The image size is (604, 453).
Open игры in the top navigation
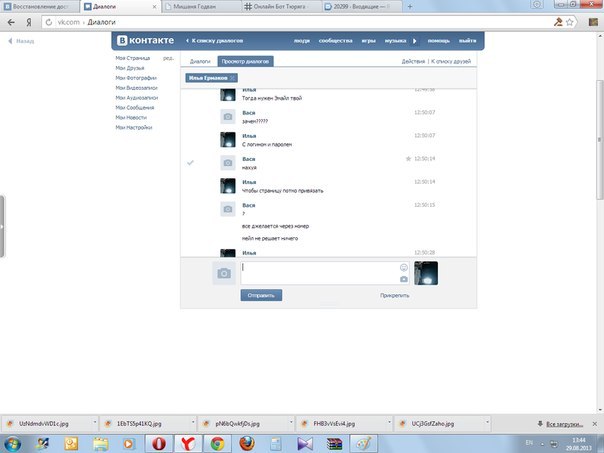pyautogui.click(x=369, y=41)
